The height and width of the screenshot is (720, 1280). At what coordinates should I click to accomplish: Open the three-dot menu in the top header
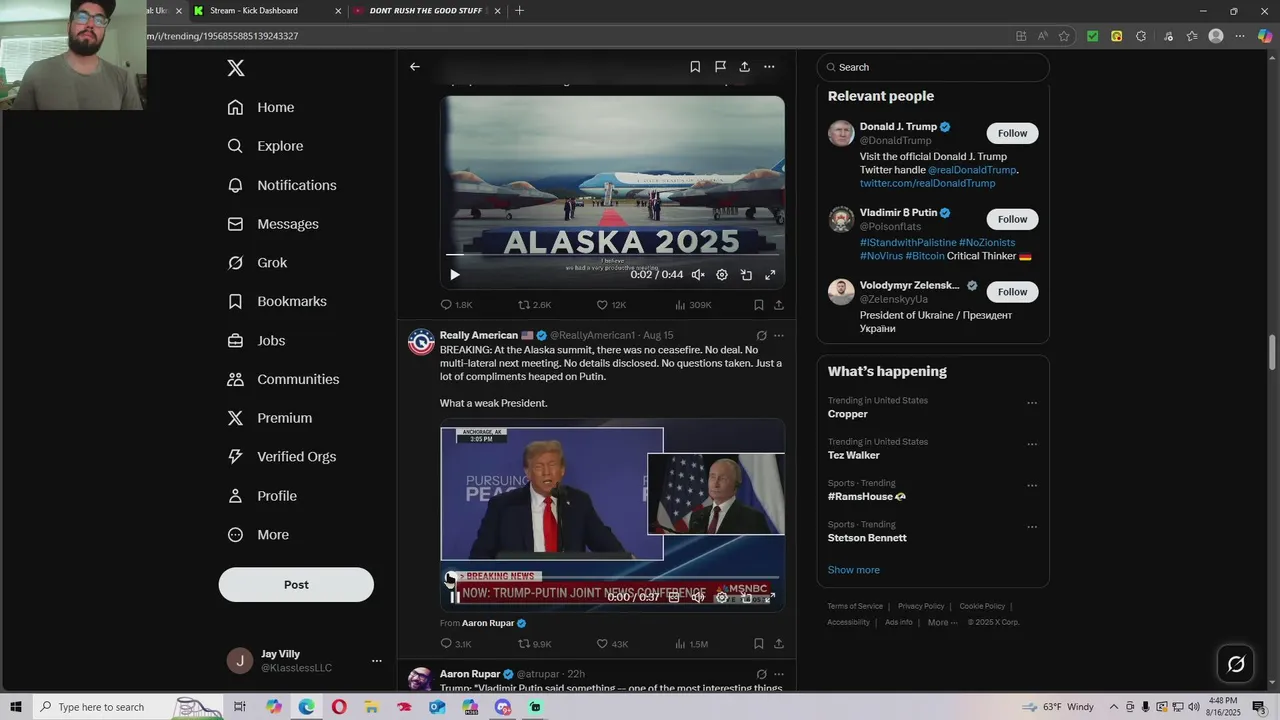coord(769,67)
